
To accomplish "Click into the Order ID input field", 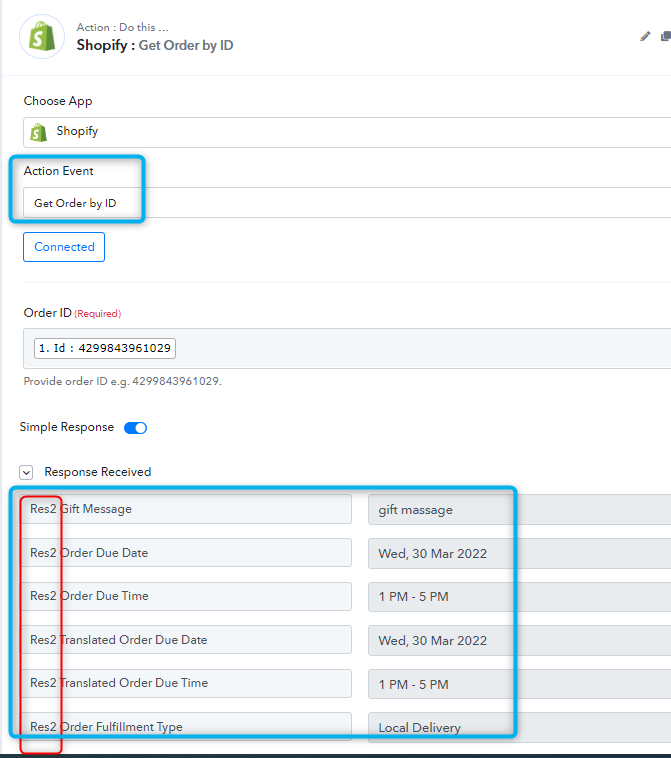I will [347, 349].
